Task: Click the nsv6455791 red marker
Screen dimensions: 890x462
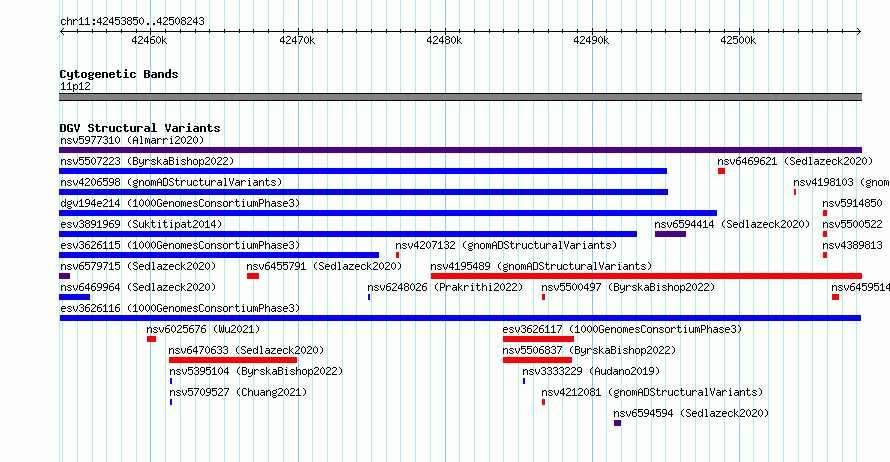Action: click(253, 276)
